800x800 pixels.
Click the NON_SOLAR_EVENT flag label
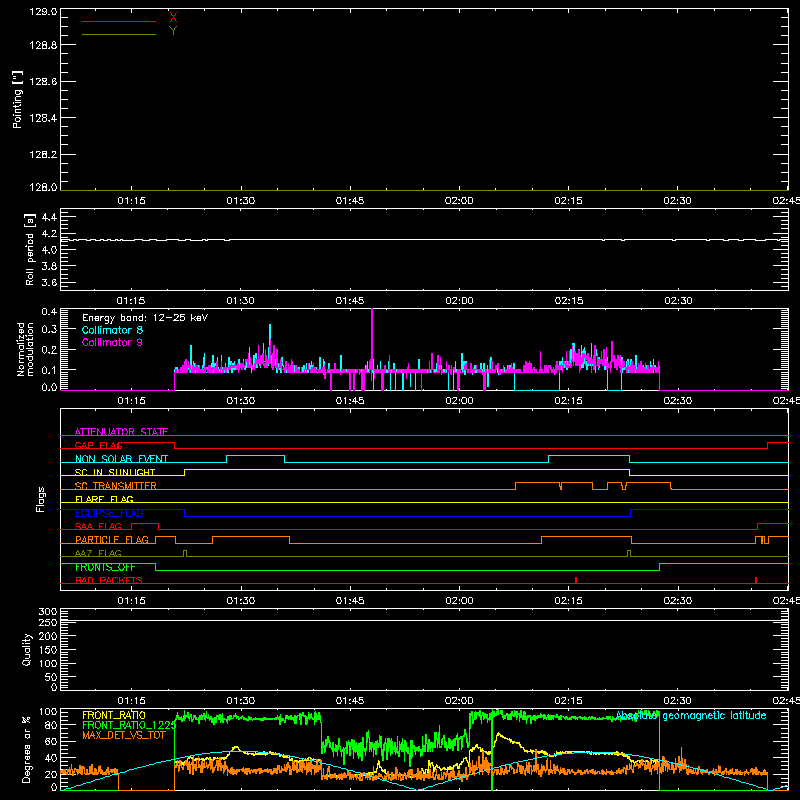(121, 459)
